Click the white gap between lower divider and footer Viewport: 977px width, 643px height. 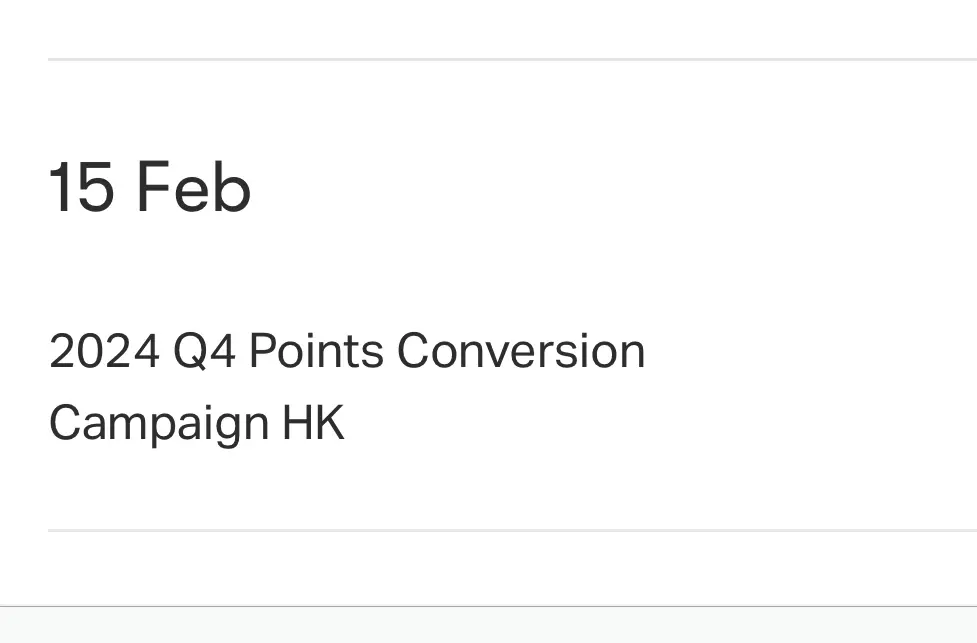[x=488, y=569]
